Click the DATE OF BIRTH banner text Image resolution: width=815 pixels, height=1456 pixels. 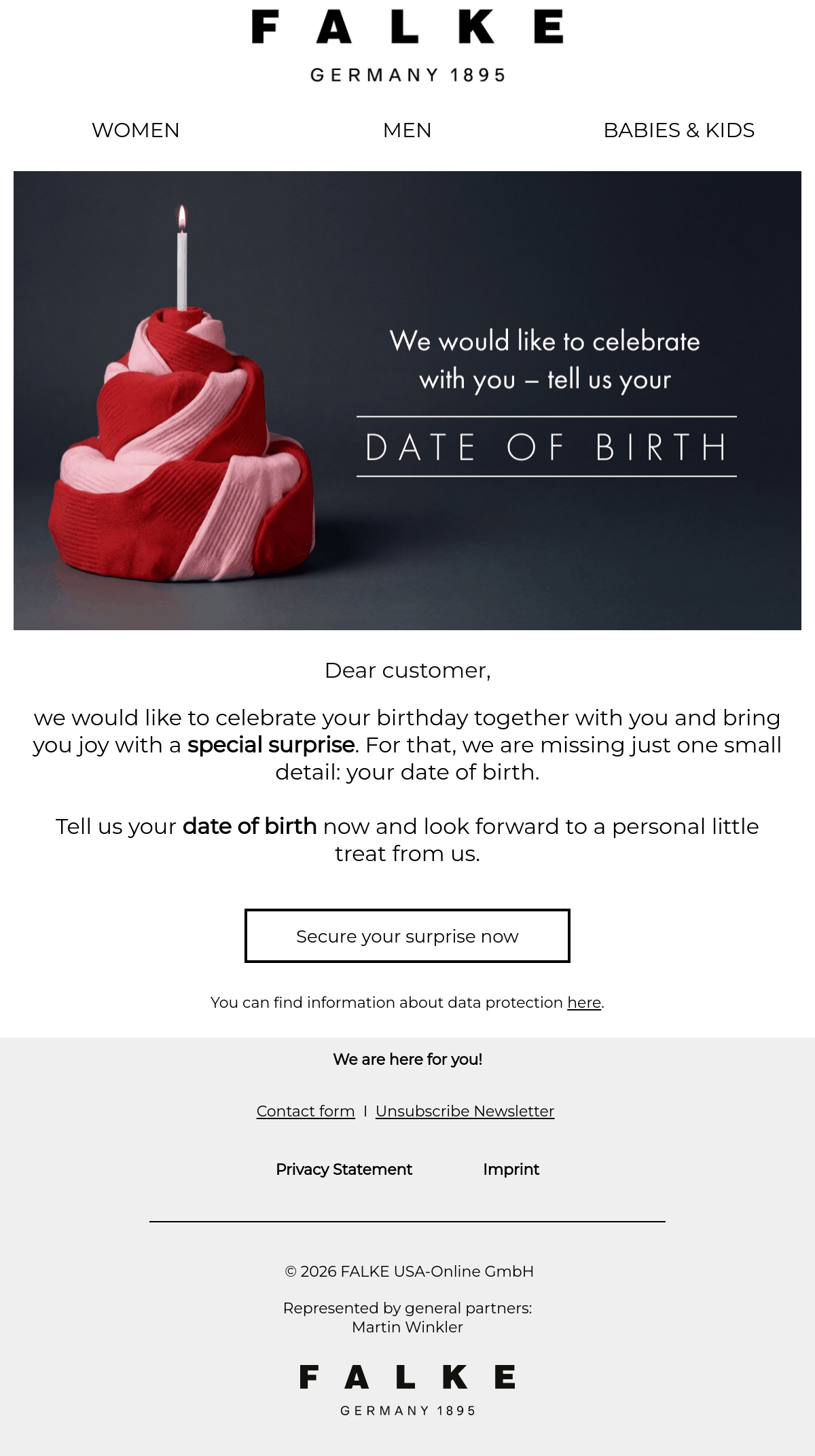[547, 447]
